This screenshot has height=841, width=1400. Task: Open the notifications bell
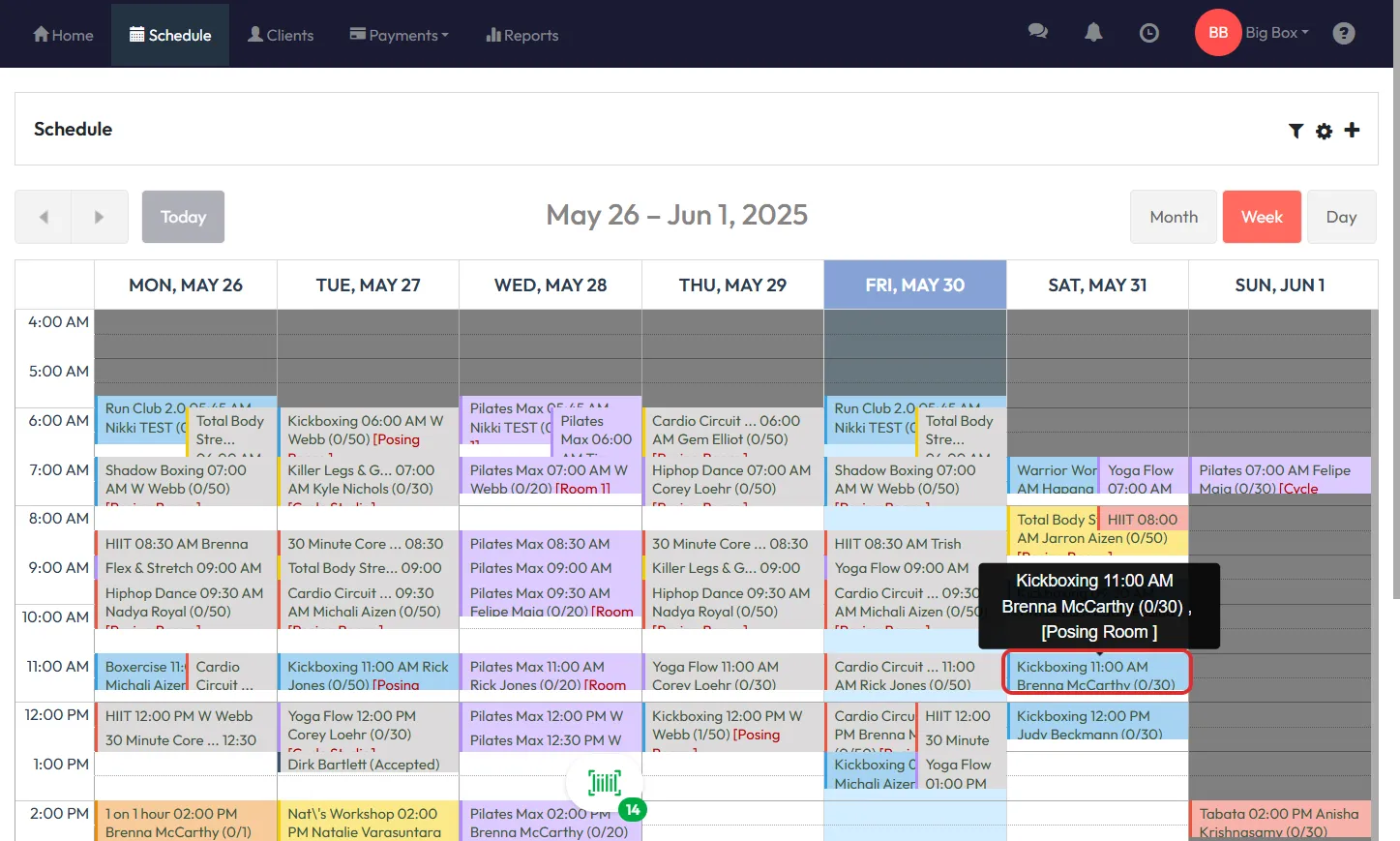pos(1093,32)
